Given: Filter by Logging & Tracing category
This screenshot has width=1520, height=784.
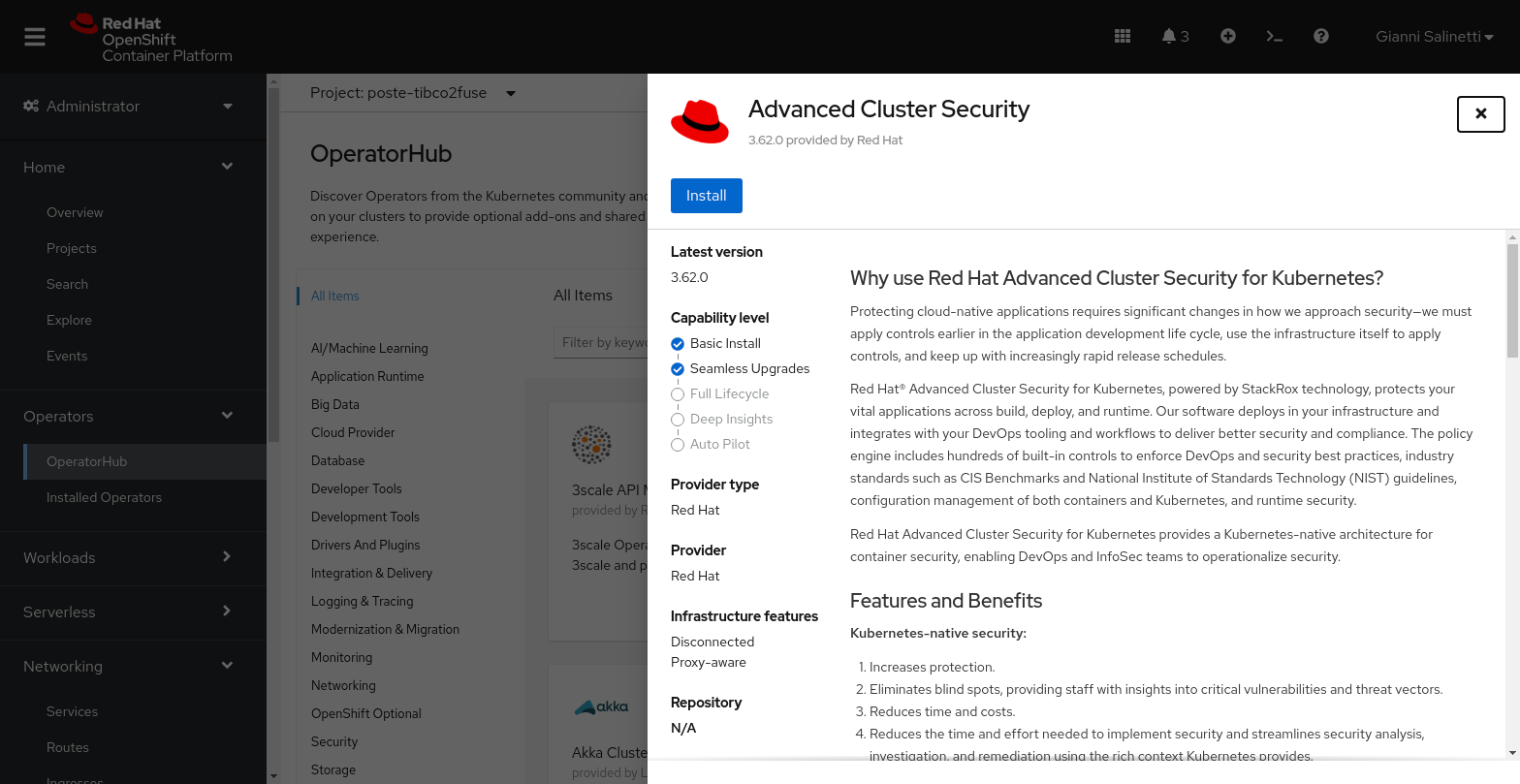Looking at the screenshot, I should [x=363, y=601].
